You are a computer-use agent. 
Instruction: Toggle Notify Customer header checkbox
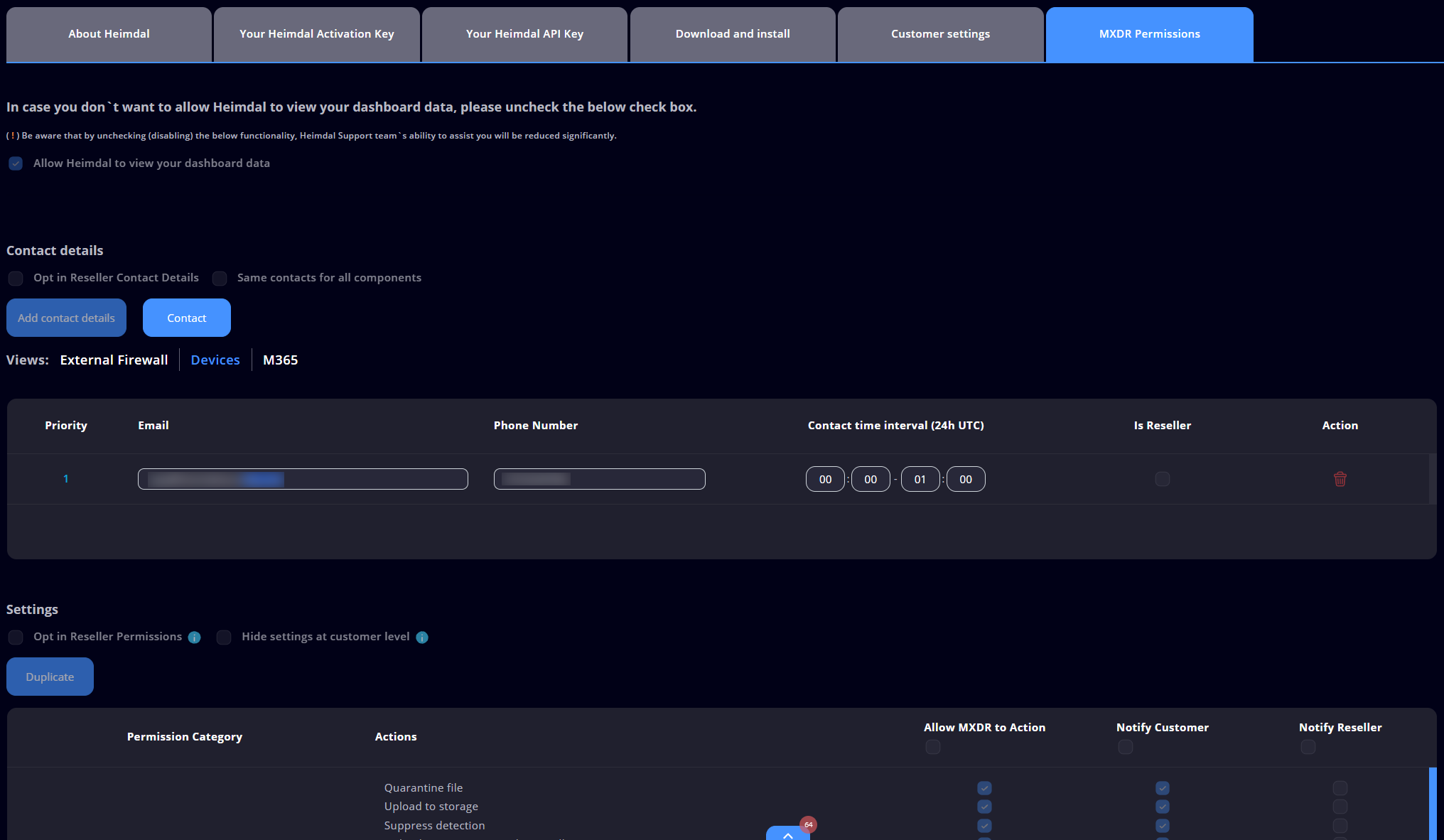pyautogui.click(x=1126, y=747)
